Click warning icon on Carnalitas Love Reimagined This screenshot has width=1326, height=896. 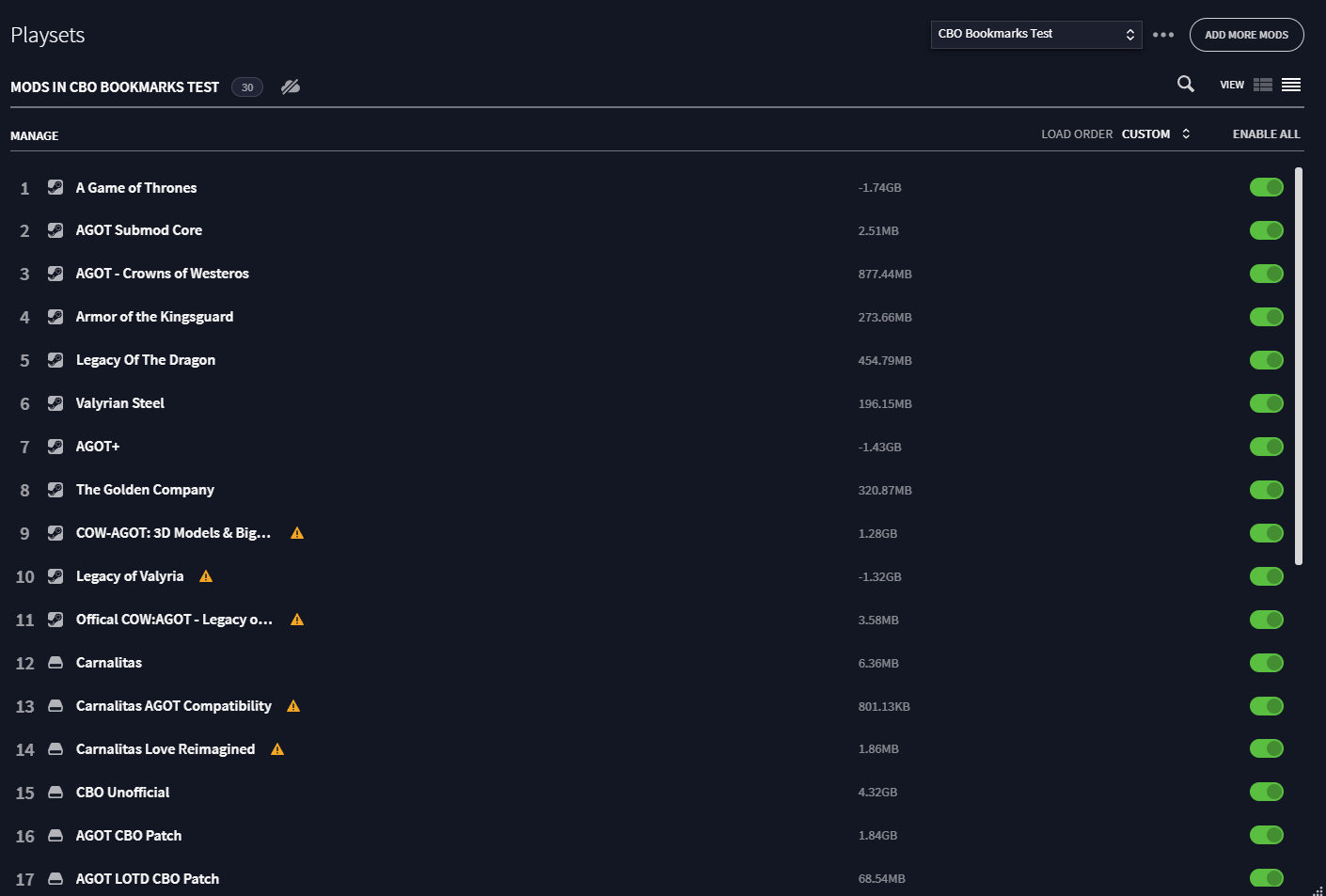coord(277,749)
